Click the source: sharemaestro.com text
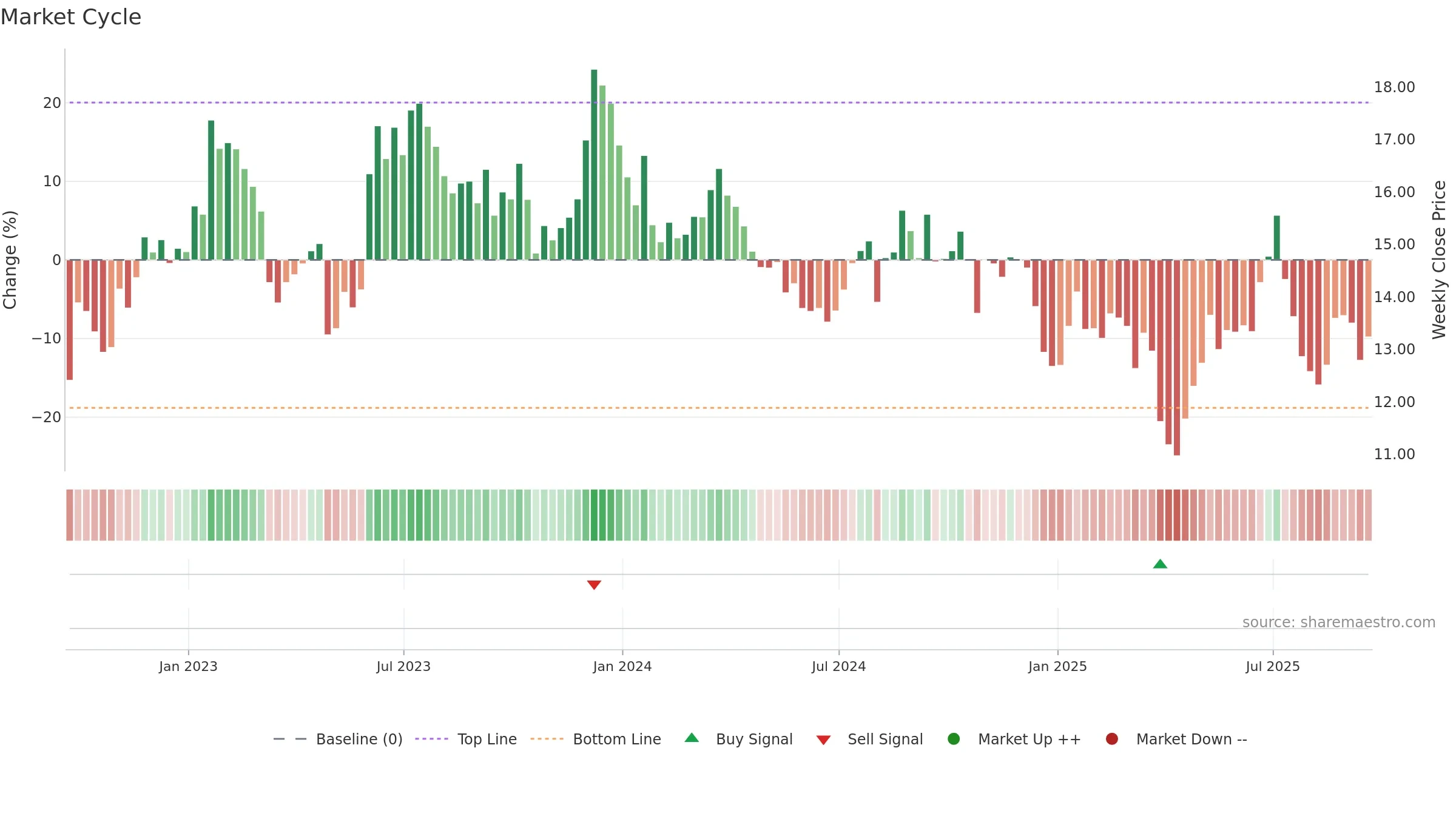 [1339, 622]
